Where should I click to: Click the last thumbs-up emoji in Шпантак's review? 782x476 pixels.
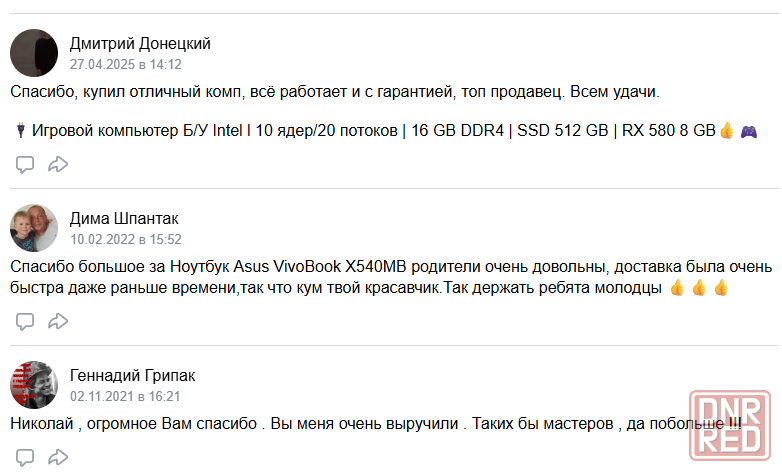[x=721, y=288]
